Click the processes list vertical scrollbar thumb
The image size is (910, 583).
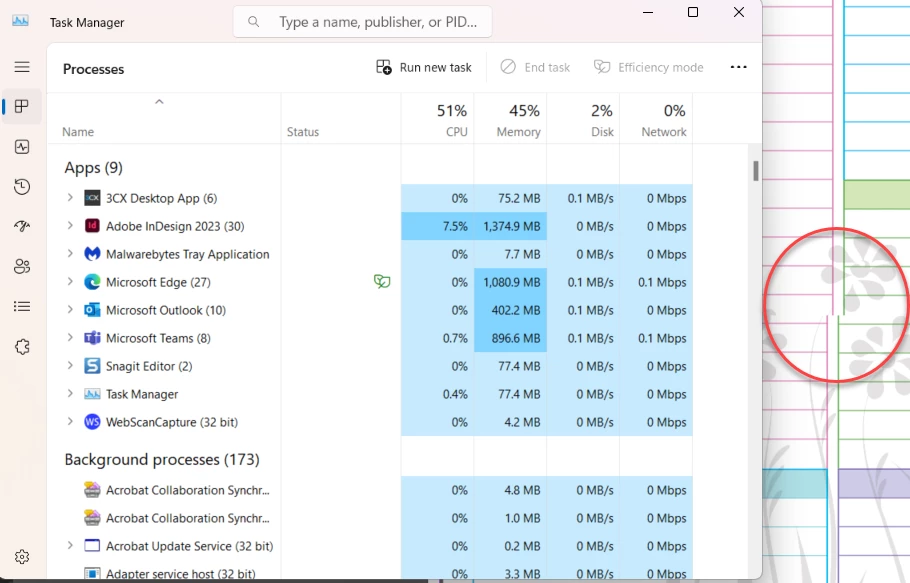click(x=756, y=171)
